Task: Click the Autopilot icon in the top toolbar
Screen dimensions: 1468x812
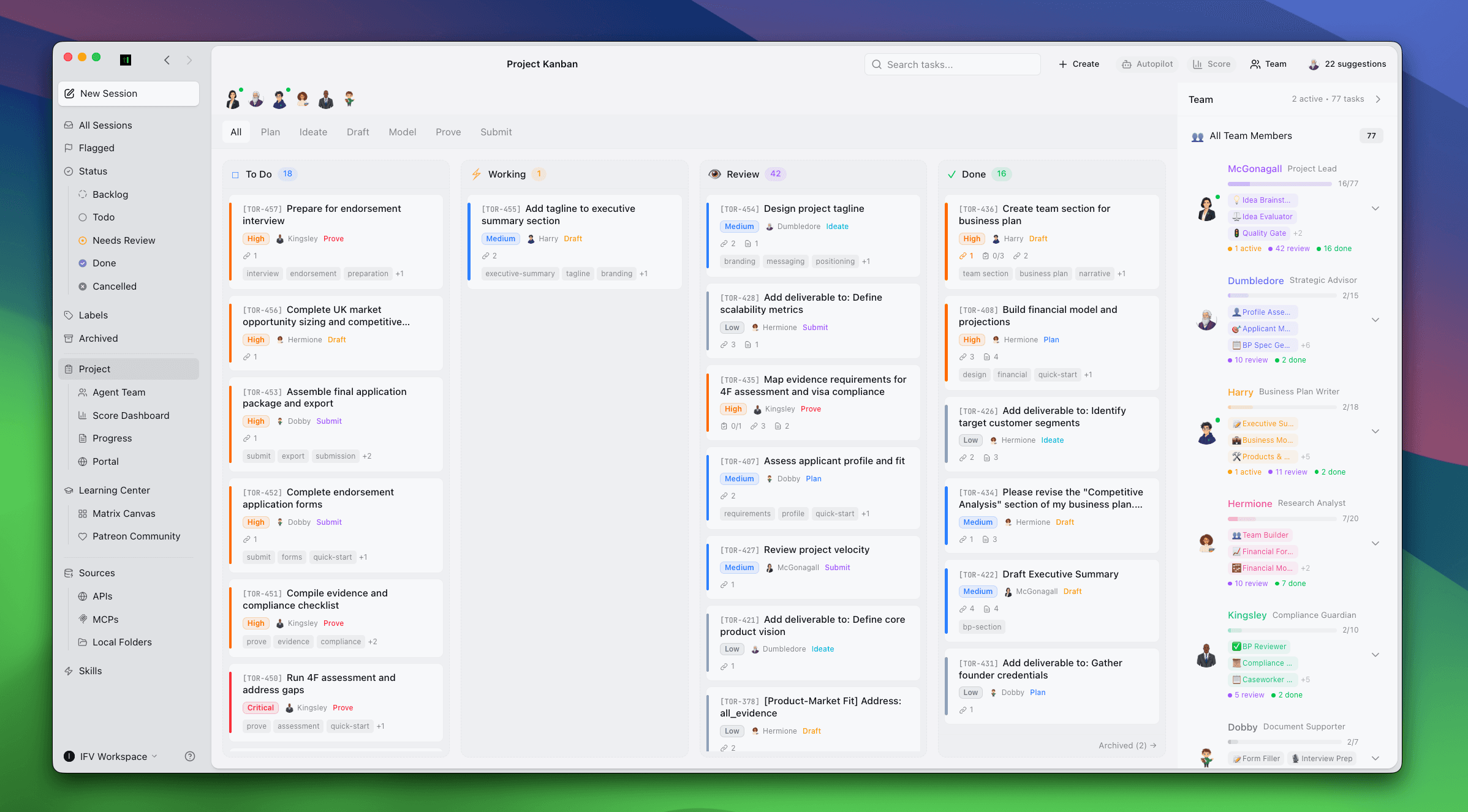Action: click(1126, 64)
